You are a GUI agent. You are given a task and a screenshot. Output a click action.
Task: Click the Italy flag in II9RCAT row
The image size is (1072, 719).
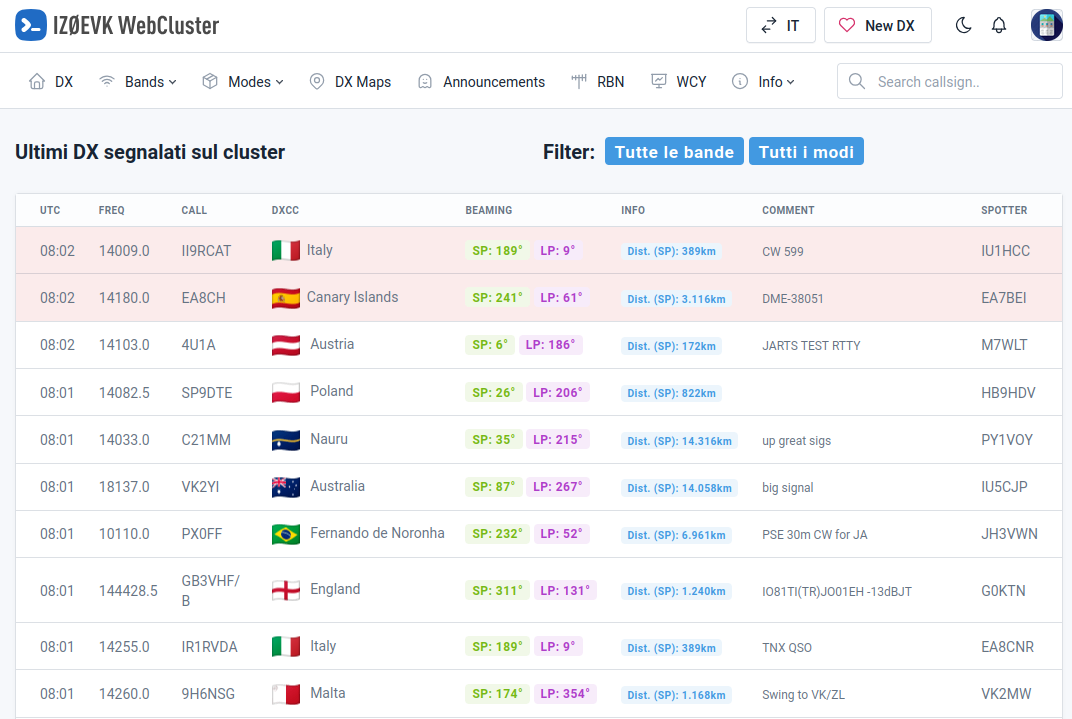[x=286, y=251]
